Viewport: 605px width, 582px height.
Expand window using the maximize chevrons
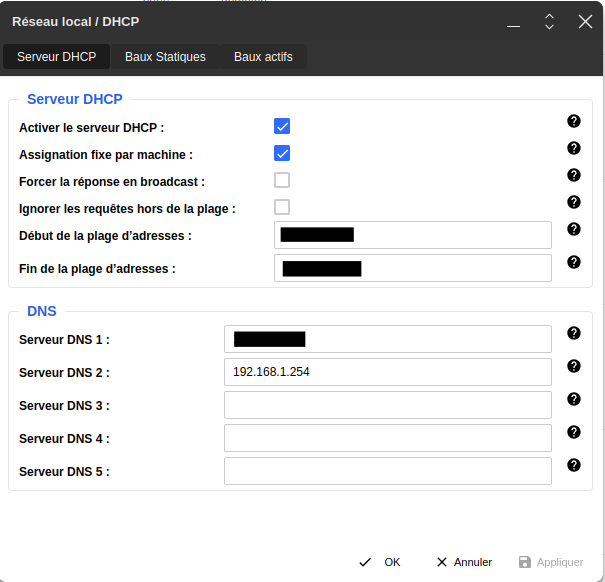pyautogui.click(x=549, y=22)
